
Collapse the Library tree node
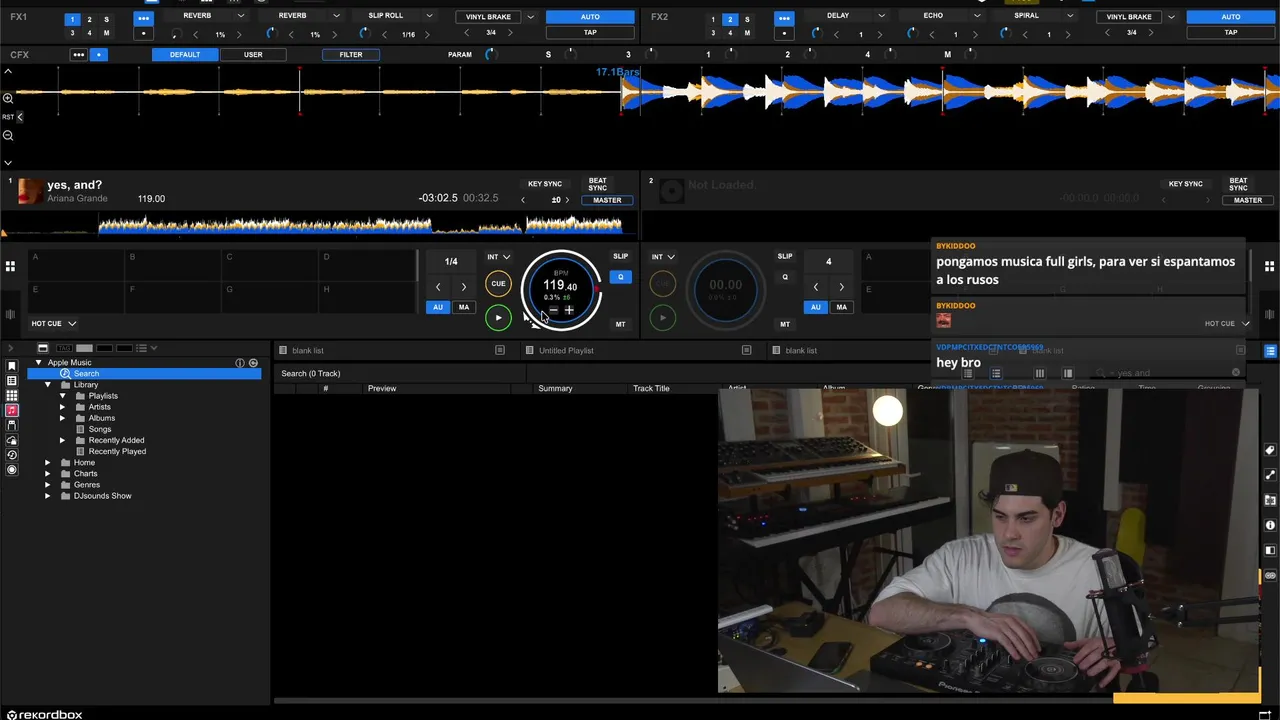47,385
